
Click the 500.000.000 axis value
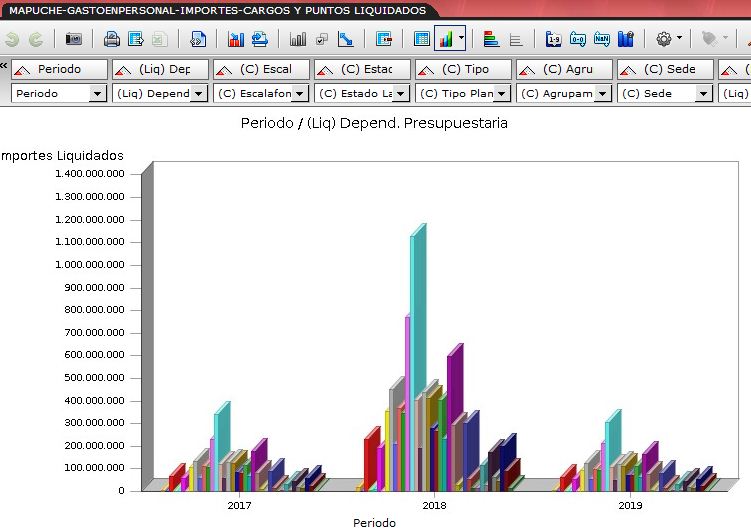[94, 378]
